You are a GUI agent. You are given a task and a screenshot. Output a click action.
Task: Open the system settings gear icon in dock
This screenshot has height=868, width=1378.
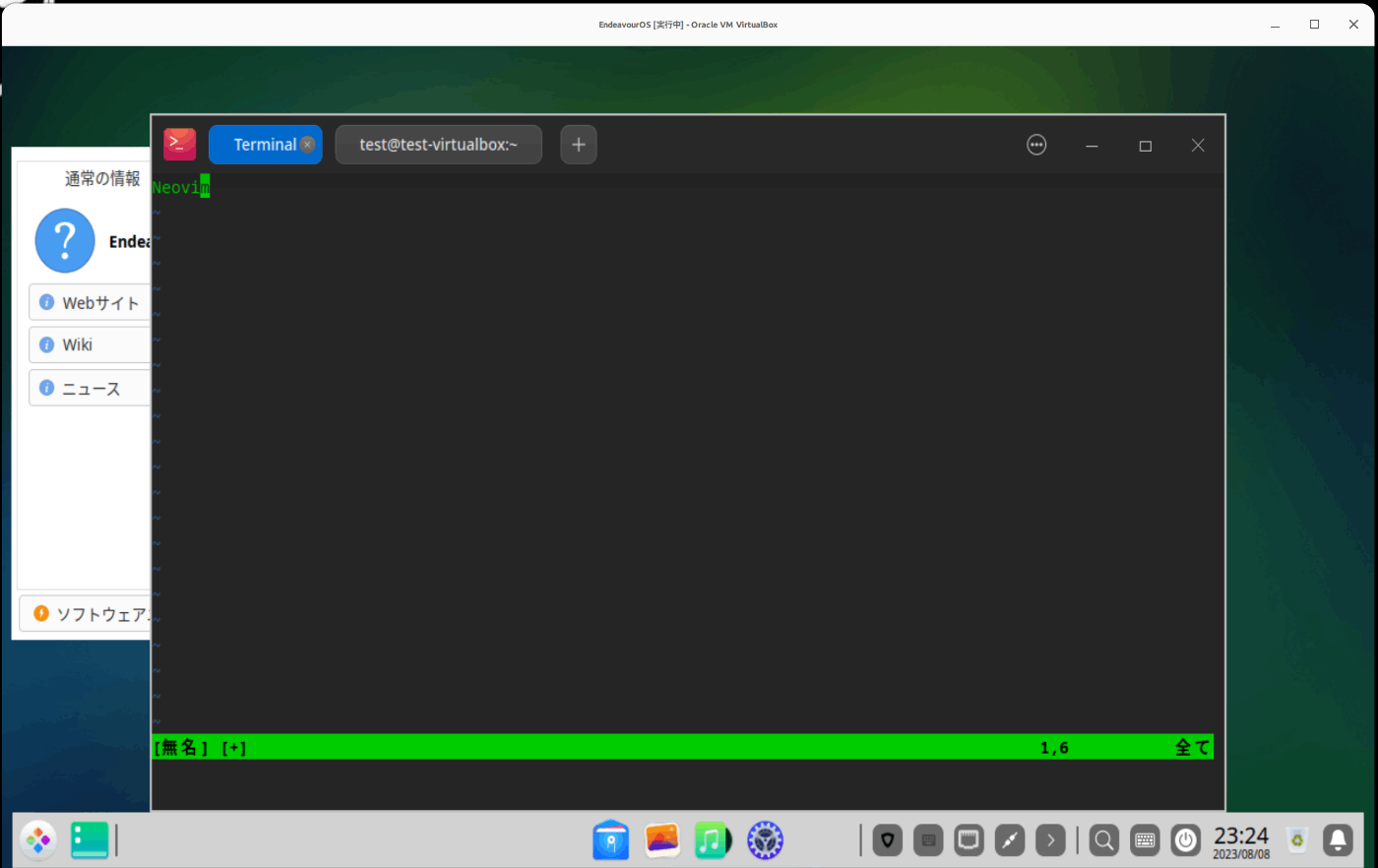tap(765, 840)
